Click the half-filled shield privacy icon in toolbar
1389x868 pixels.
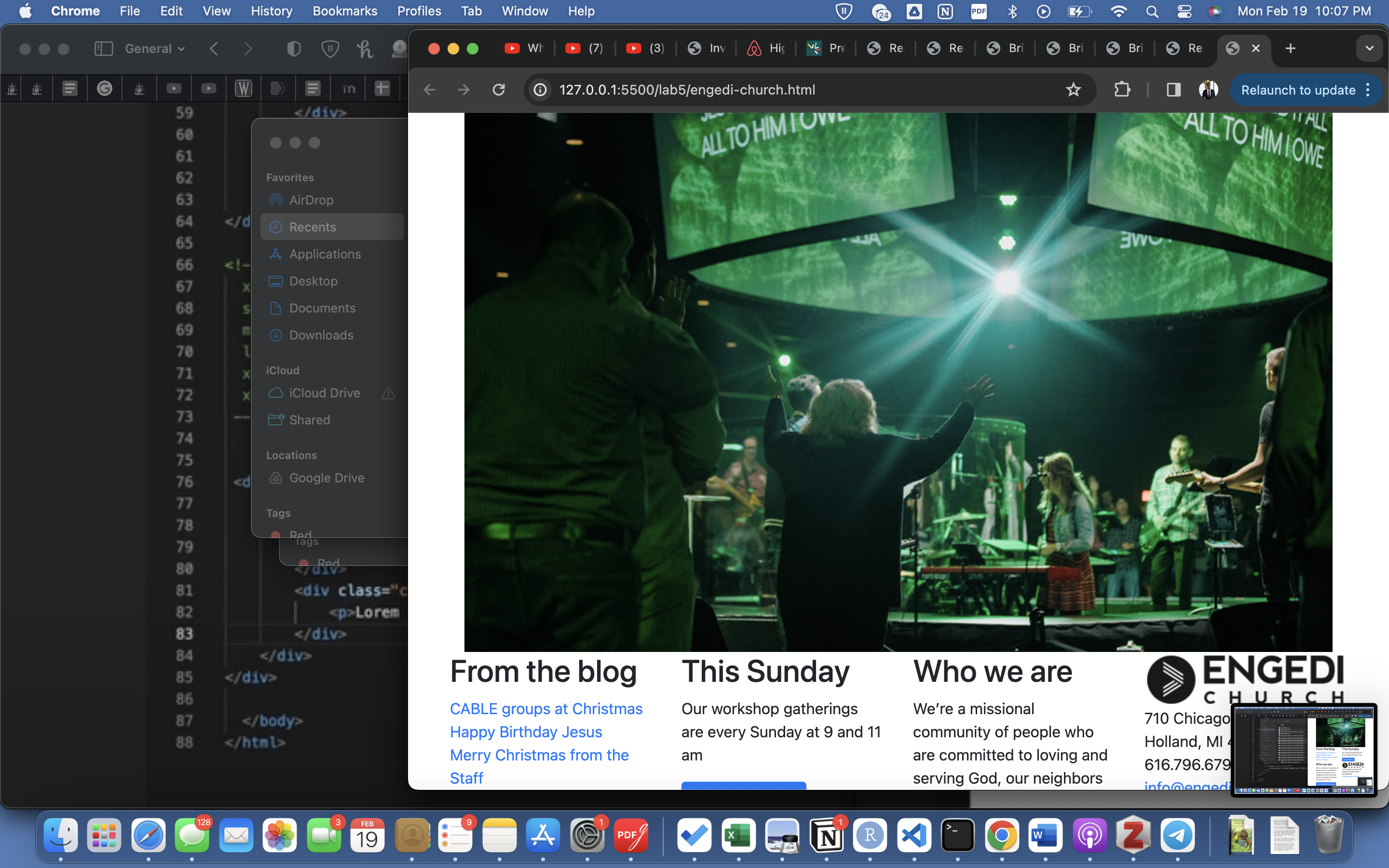point(293,49)
